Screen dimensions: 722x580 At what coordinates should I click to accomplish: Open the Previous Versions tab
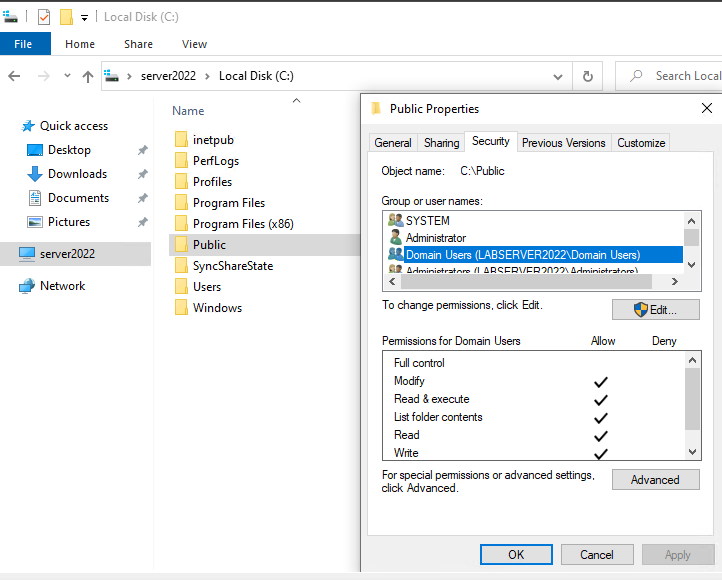point(563,143)
